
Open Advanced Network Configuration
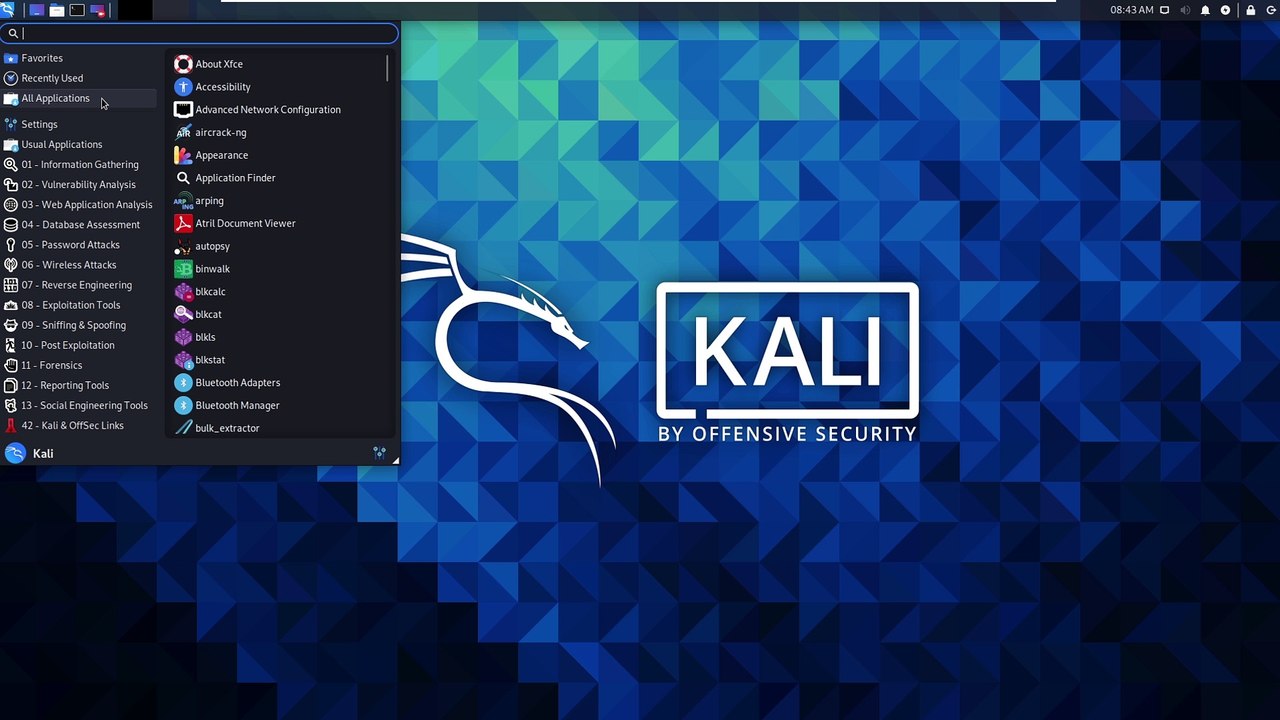tap(276, 110)
